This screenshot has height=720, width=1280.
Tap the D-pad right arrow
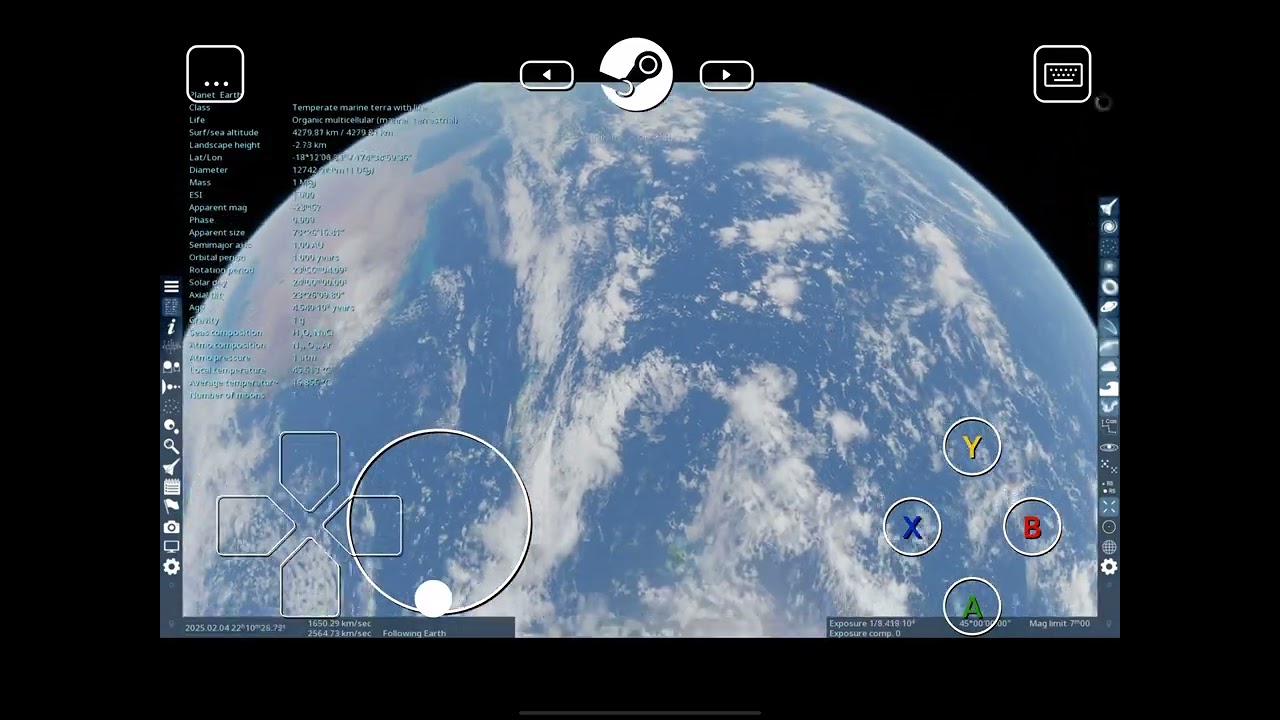tap(365, 525)
